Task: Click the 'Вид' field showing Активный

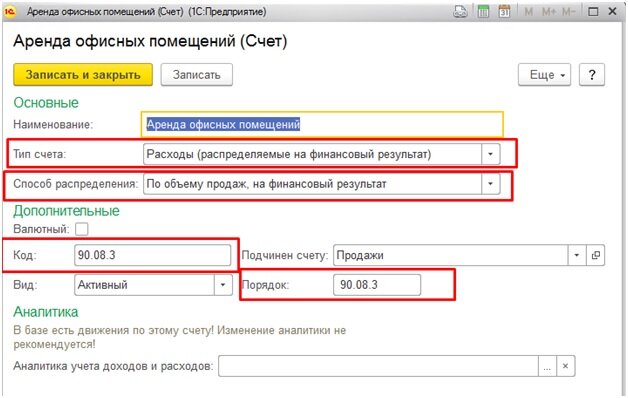Action: (x=144, y=285)
